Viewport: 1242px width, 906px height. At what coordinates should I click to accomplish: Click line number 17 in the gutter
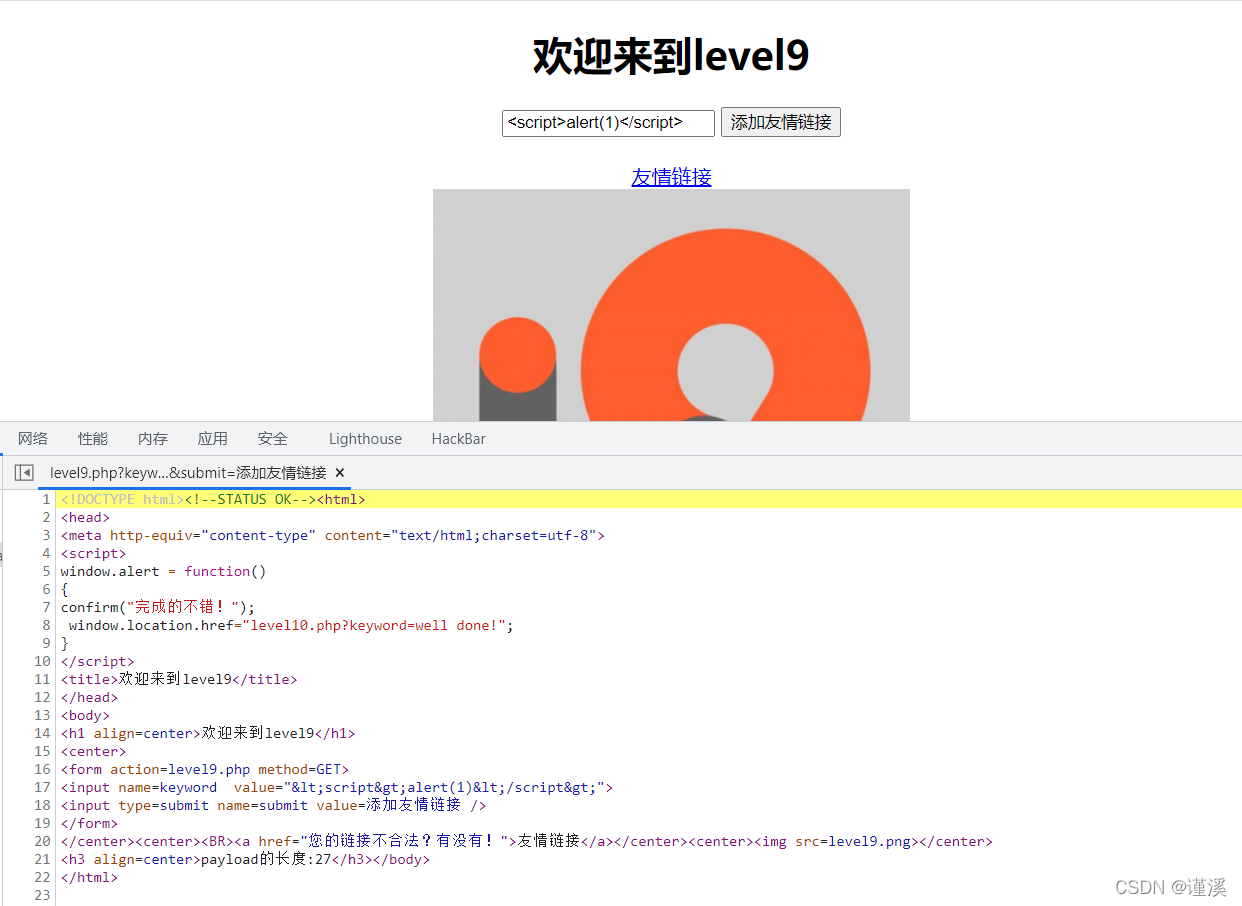pos(42,787)
